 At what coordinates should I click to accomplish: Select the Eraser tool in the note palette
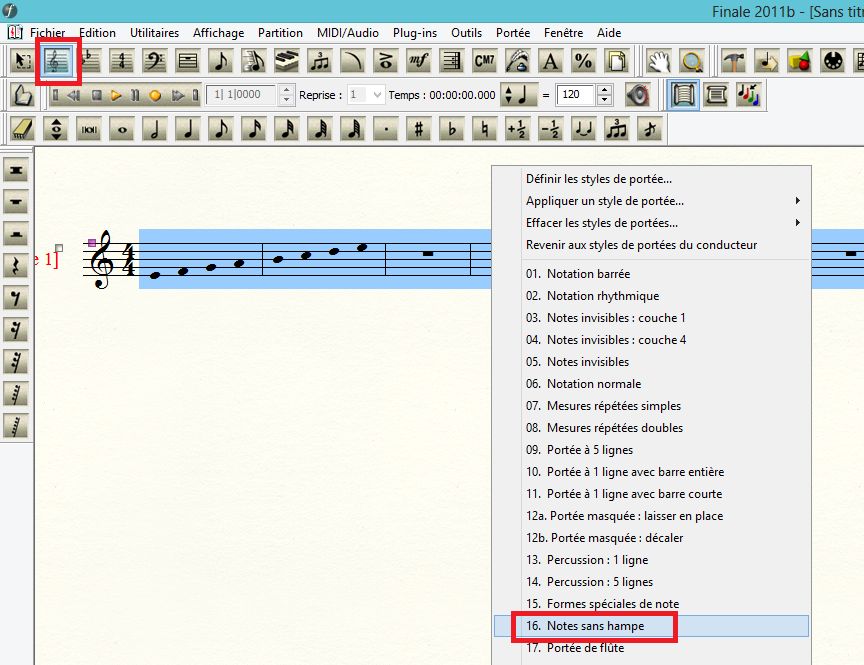(24, 129)
